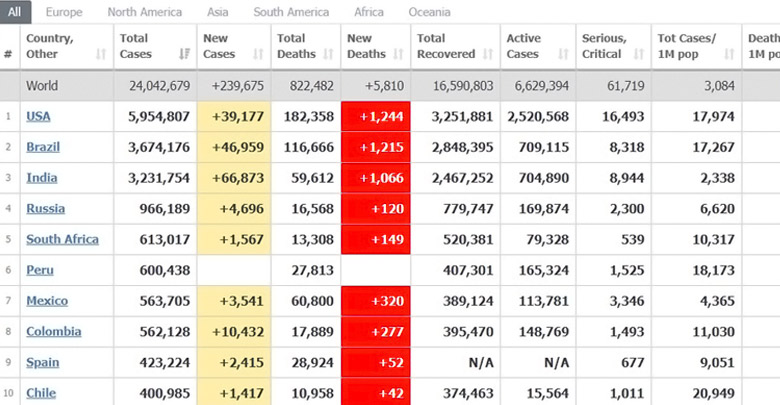Show the South America tab
Screen dimensions: 780x405
(x=291, y=12)
